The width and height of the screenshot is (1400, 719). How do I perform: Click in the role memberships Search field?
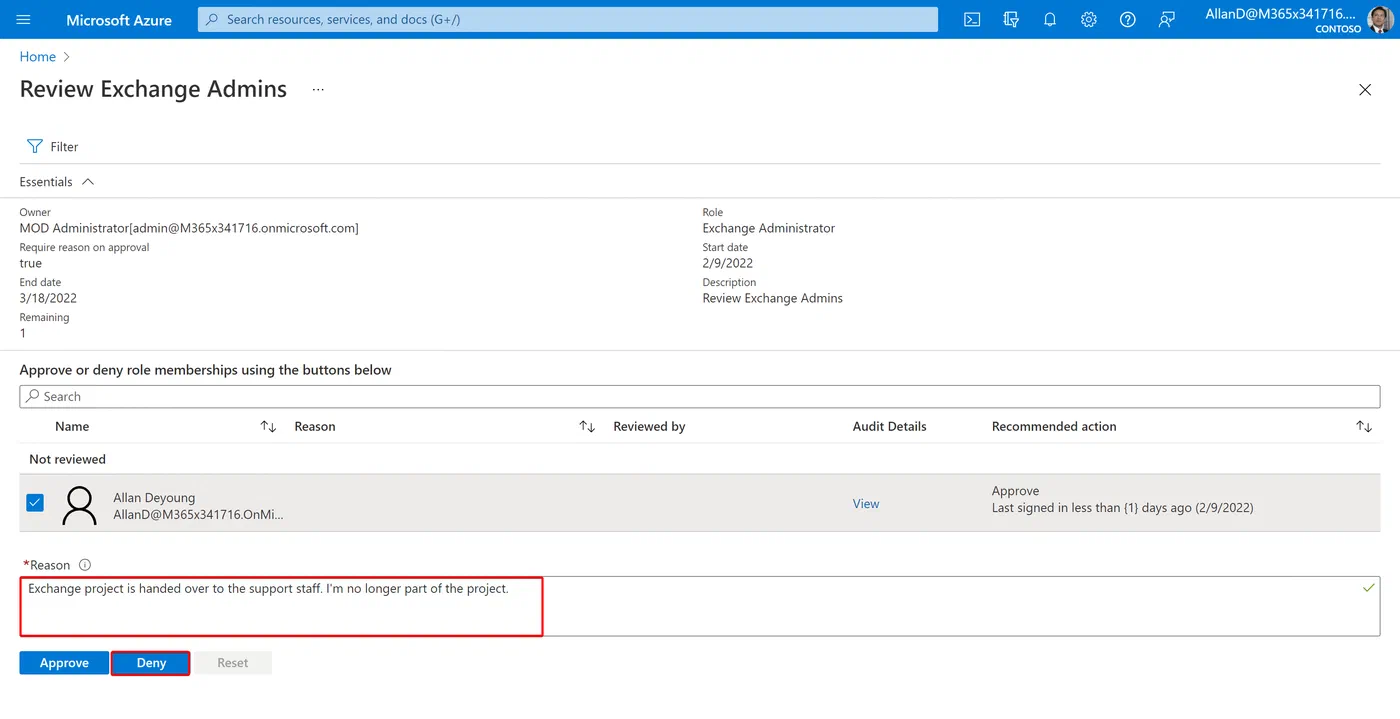tap(700, 397)
